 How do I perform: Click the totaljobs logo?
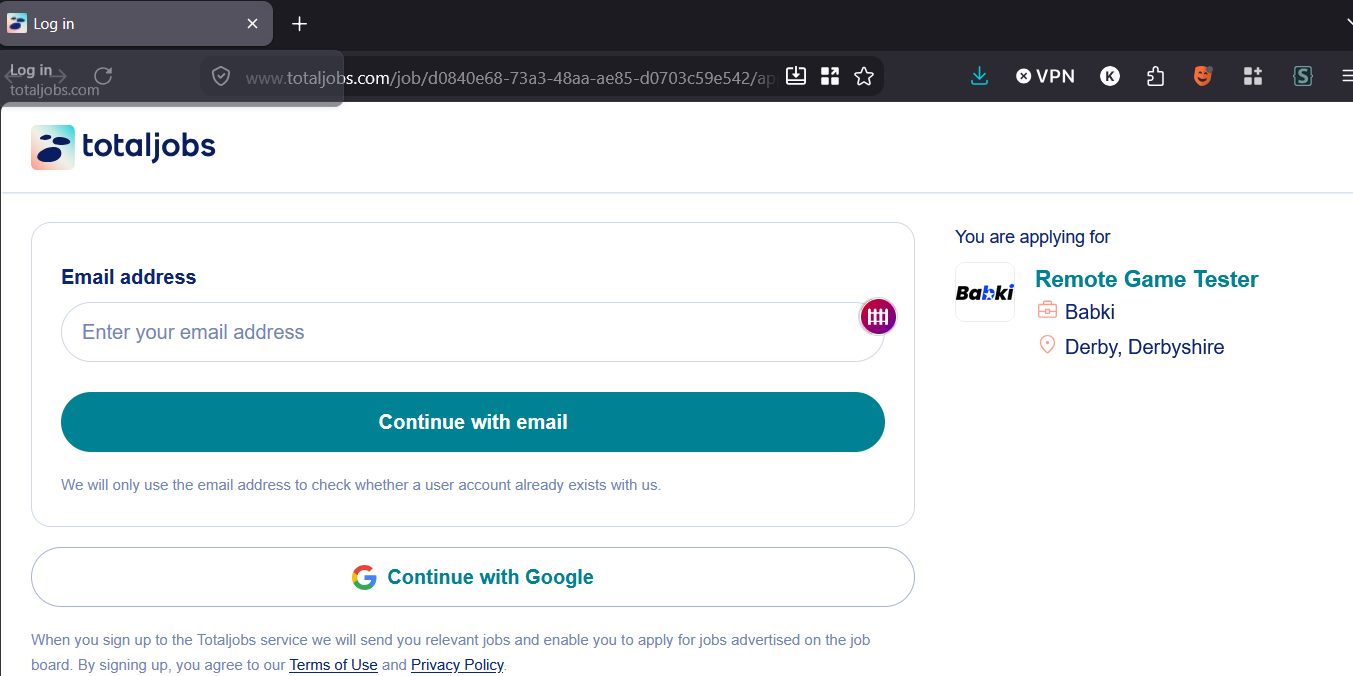pos(123,147)
